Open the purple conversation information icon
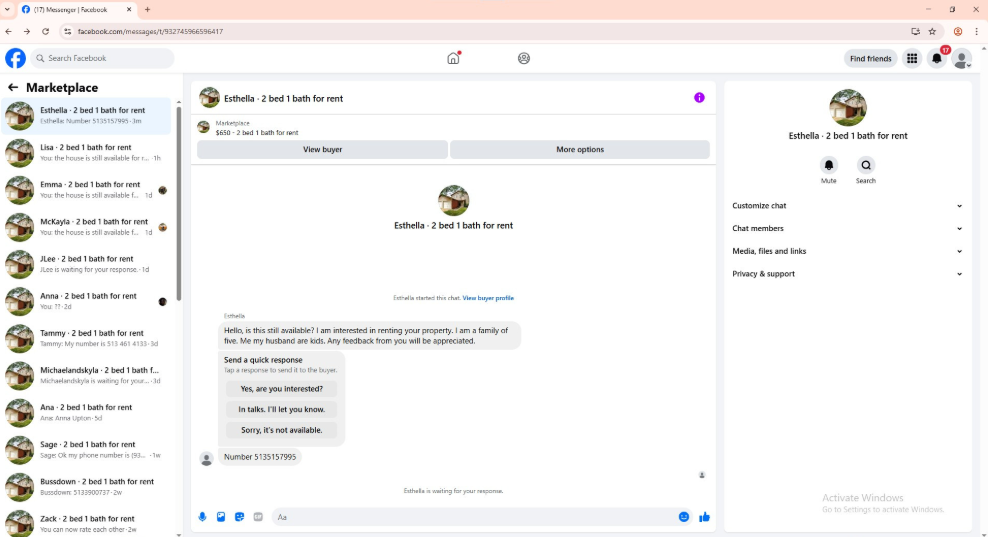Image resolution: width=988 pixels, height=537 pixels. click(x=699, y=98)
